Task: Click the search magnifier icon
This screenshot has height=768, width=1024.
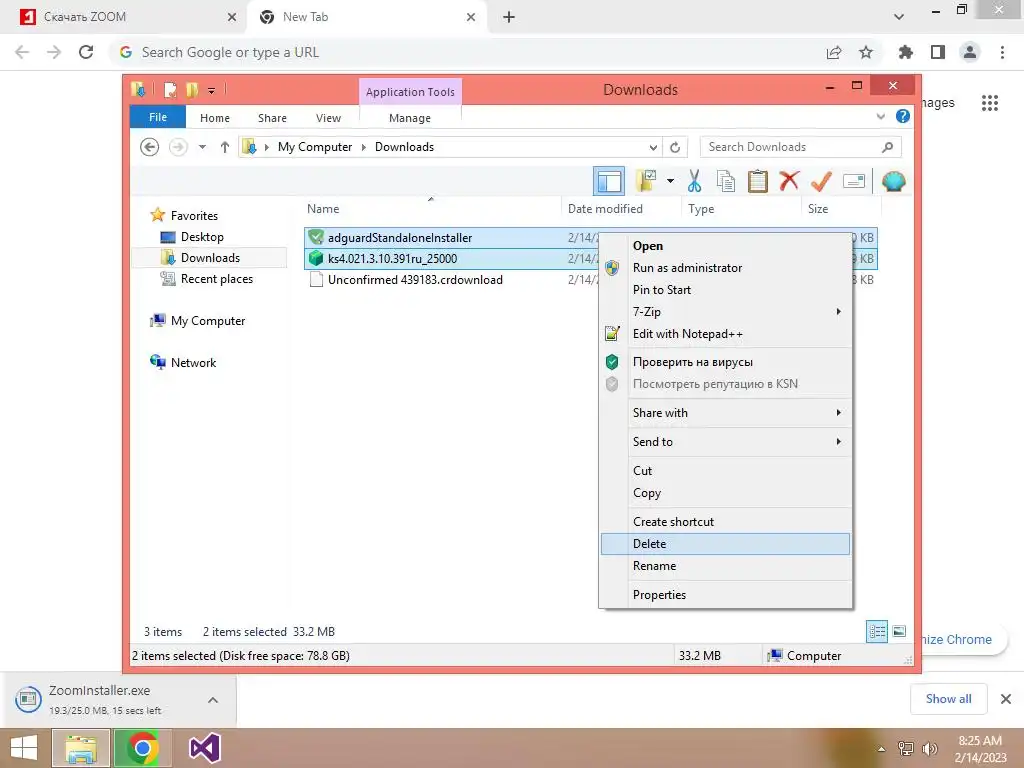Action: pos(887,147)
